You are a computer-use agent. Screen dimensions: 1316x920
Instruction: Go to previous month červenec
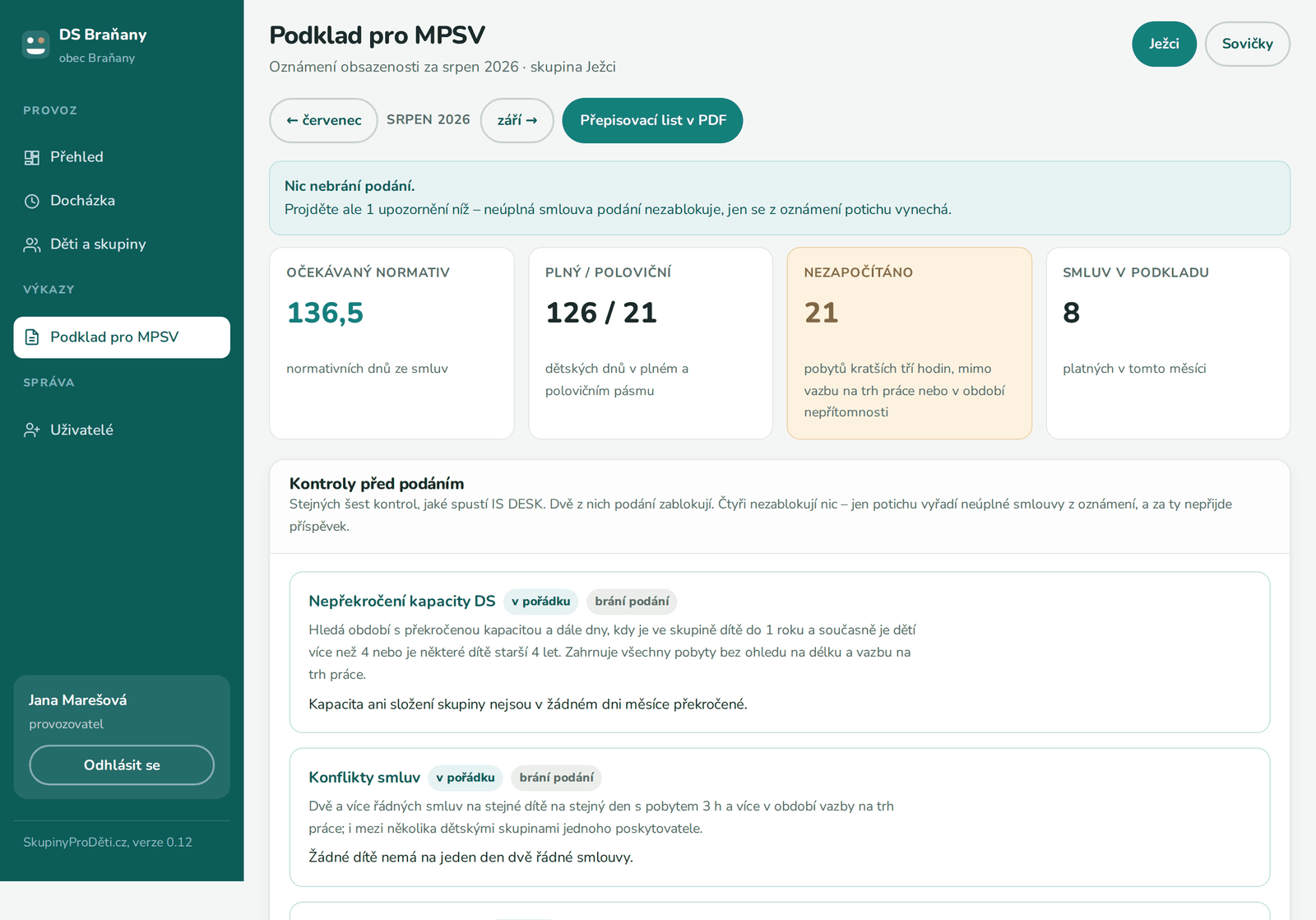click(x=323, y=120)
